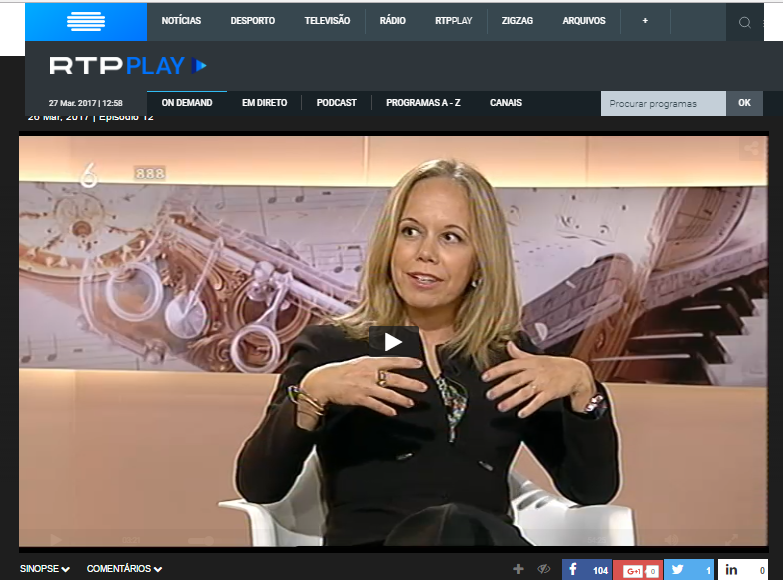Click the RTP Play logo
This screenshot has height=580, width=783.
[x=128, y=66]
